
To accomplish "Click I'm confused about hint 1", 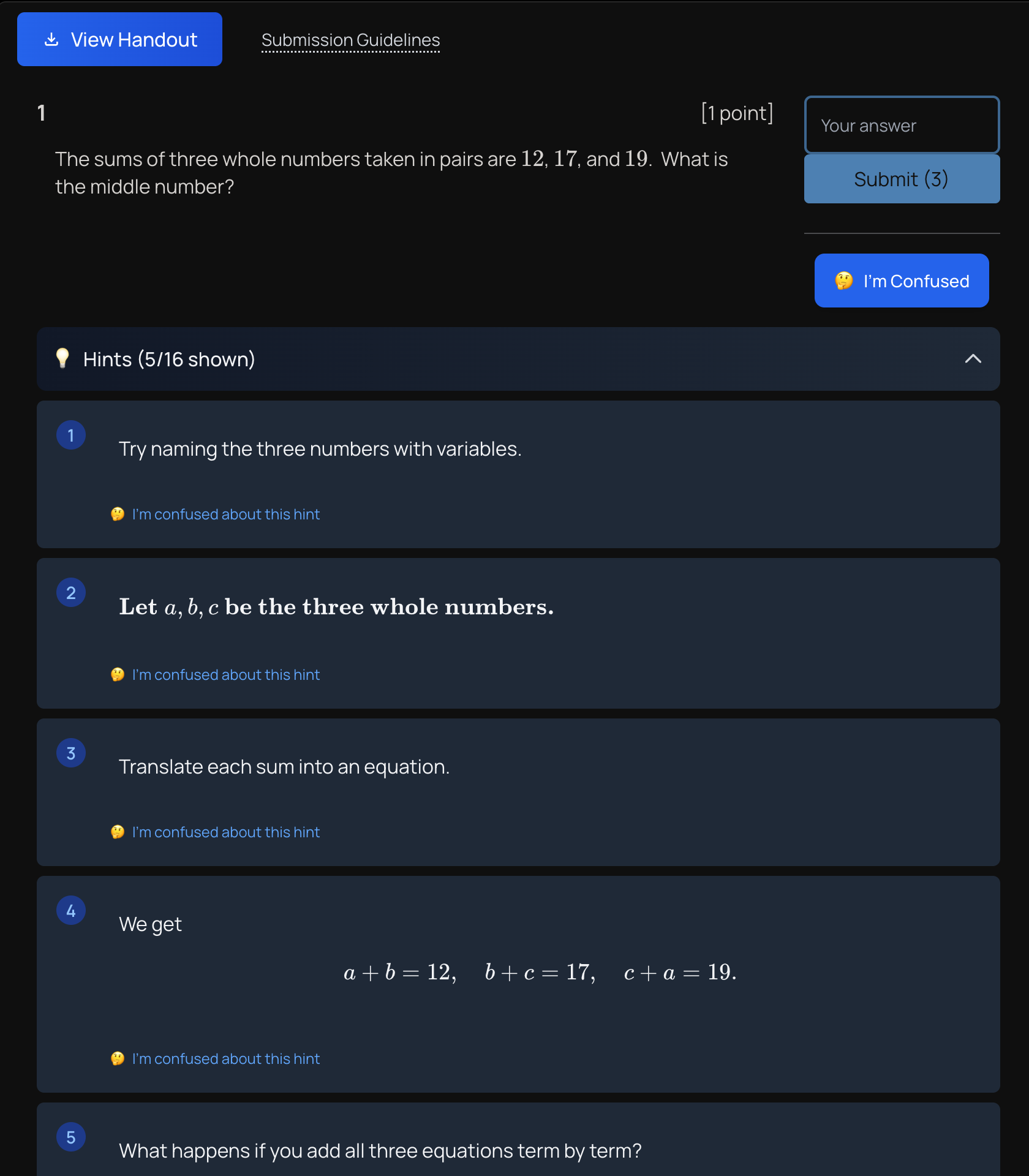I will tap(225, 514).
